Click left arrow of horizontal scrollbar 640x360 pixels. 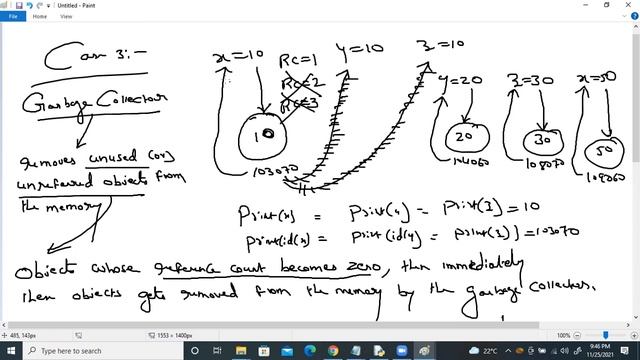pos(4,325)
